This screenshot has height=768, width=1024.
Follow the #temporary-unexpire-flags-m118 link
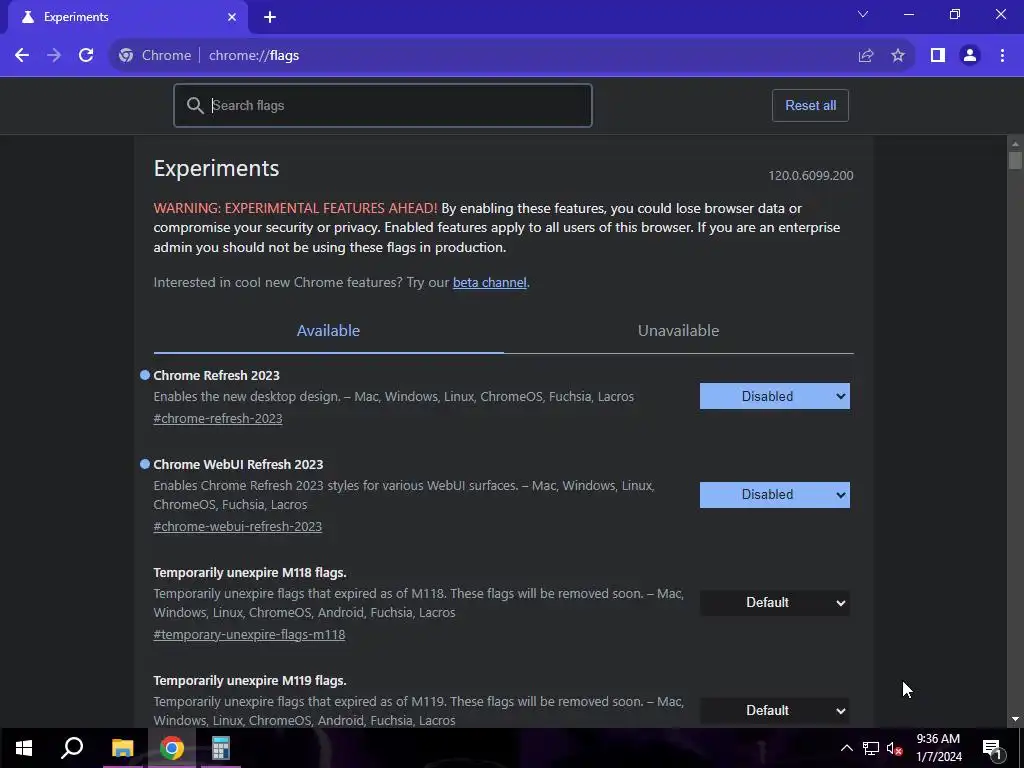249,635
